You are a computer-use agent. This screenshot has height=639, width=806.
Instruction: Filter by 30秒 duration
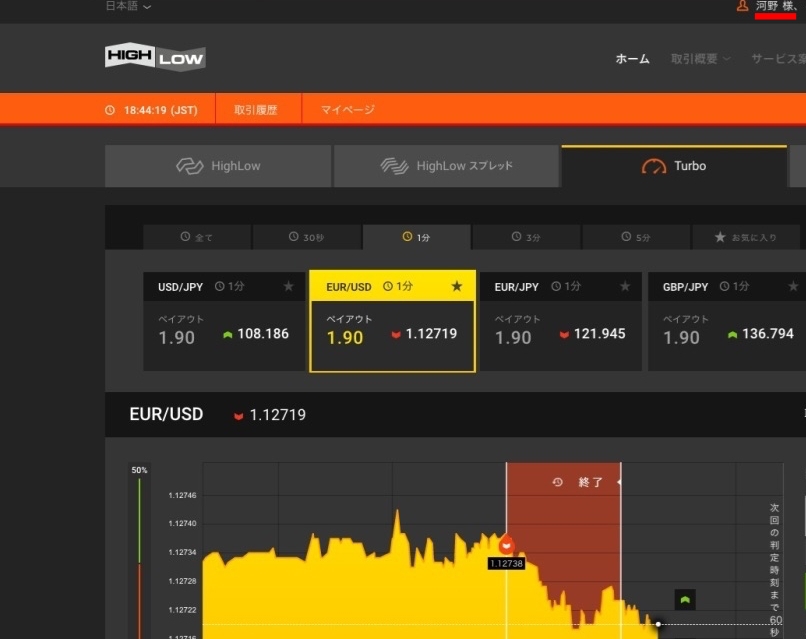tap(306, 237)
